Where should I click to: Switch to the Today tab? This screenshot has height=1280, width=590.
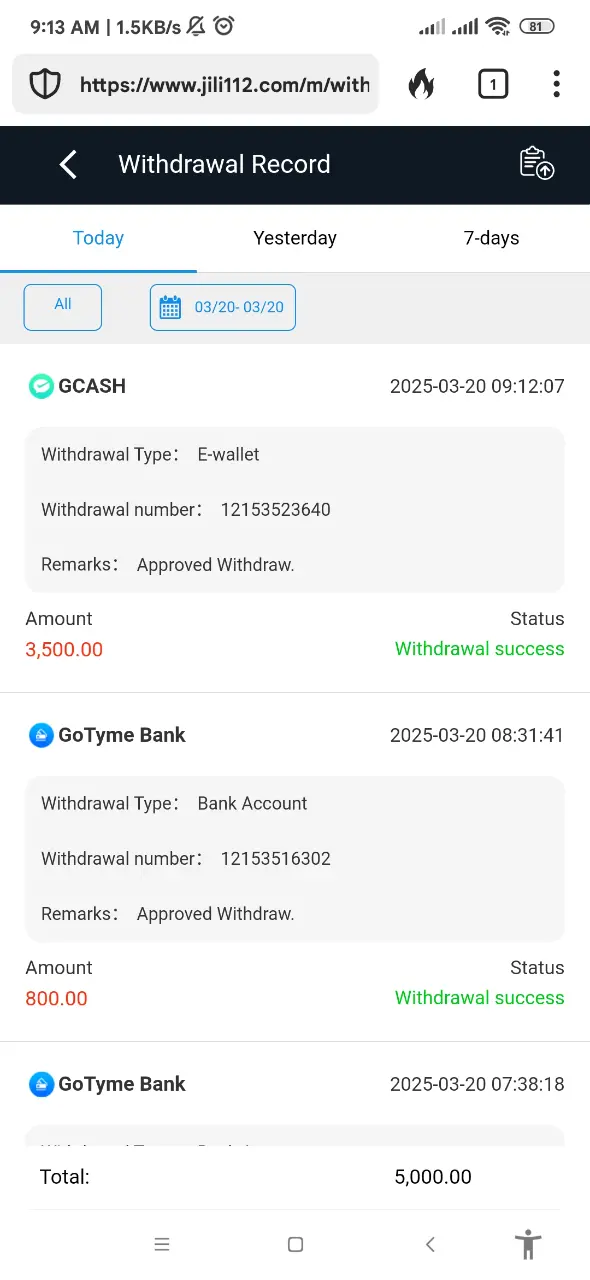point(98,238)
